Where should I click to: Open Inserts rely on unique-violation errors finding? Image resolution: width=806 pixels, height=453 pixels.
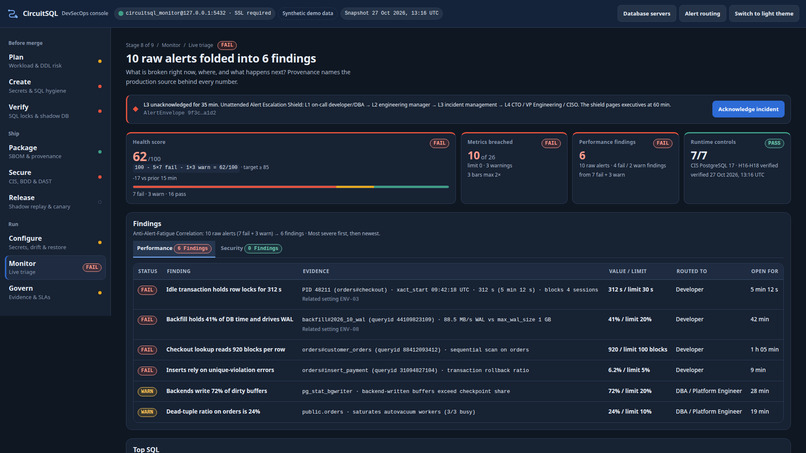point(458,370)
